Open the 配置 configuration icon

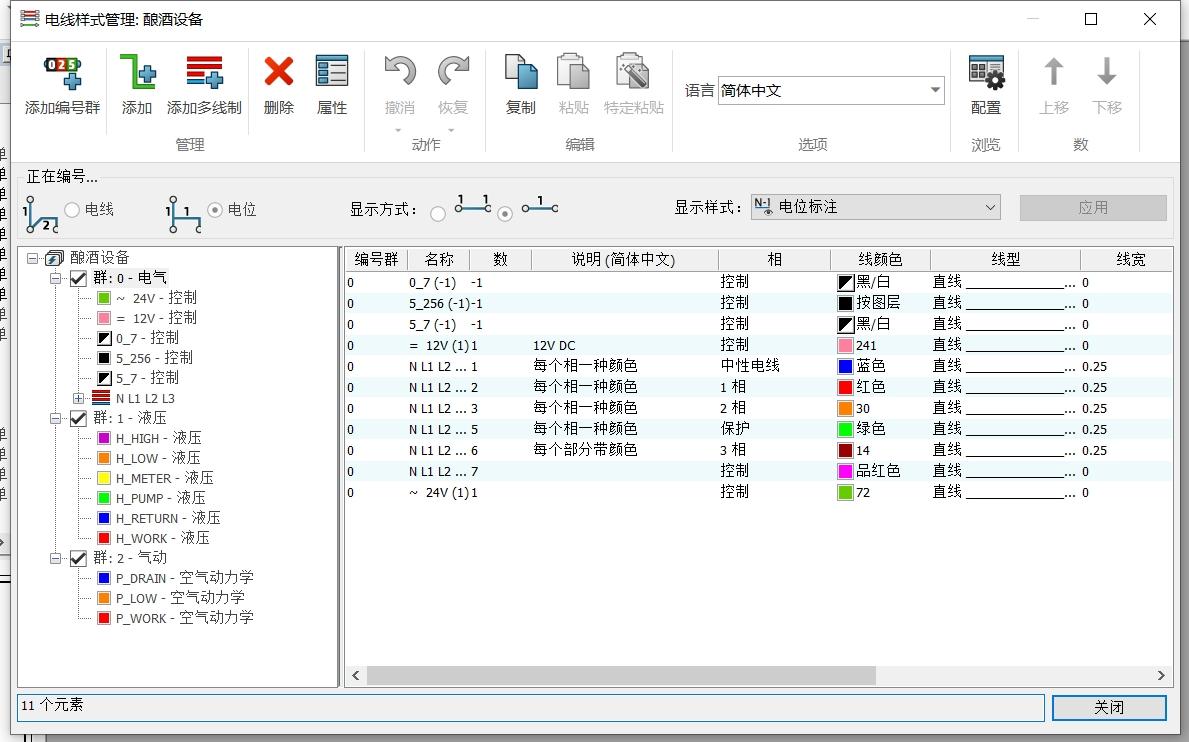click(986, 73)
